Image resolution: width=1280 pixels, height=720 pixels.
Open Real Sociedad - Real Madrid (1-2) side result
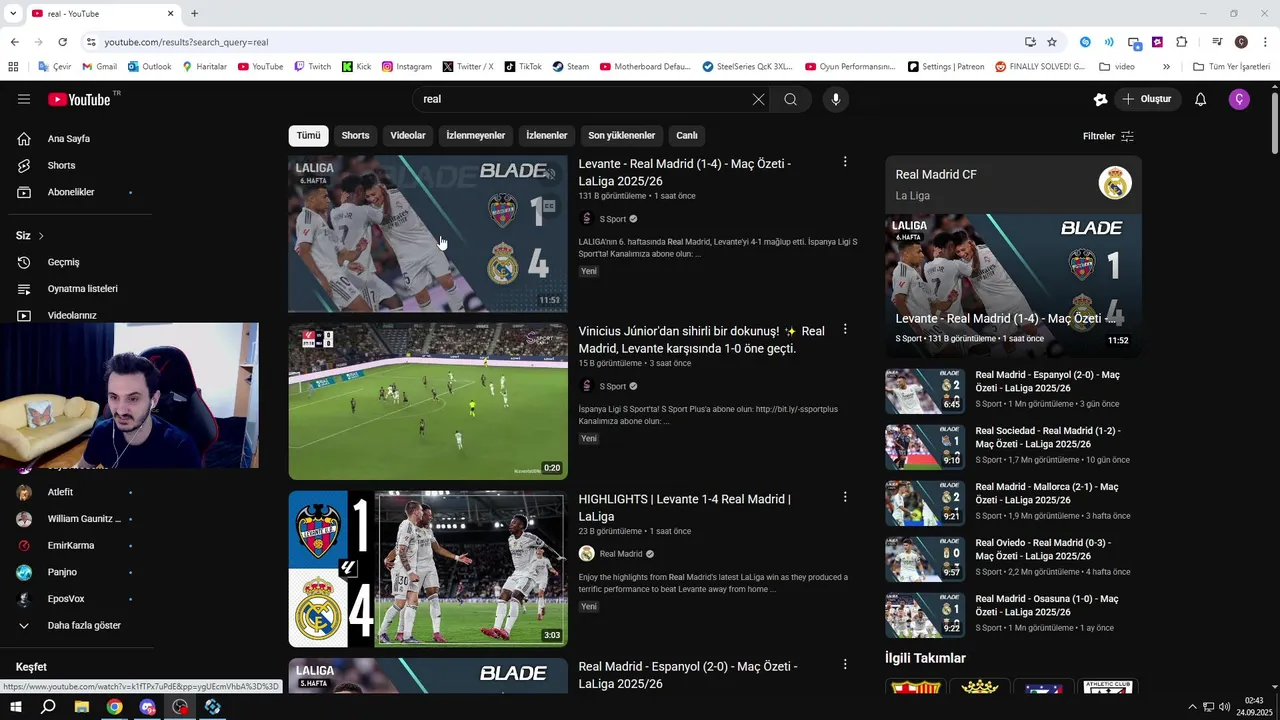tap(1012, 446)
